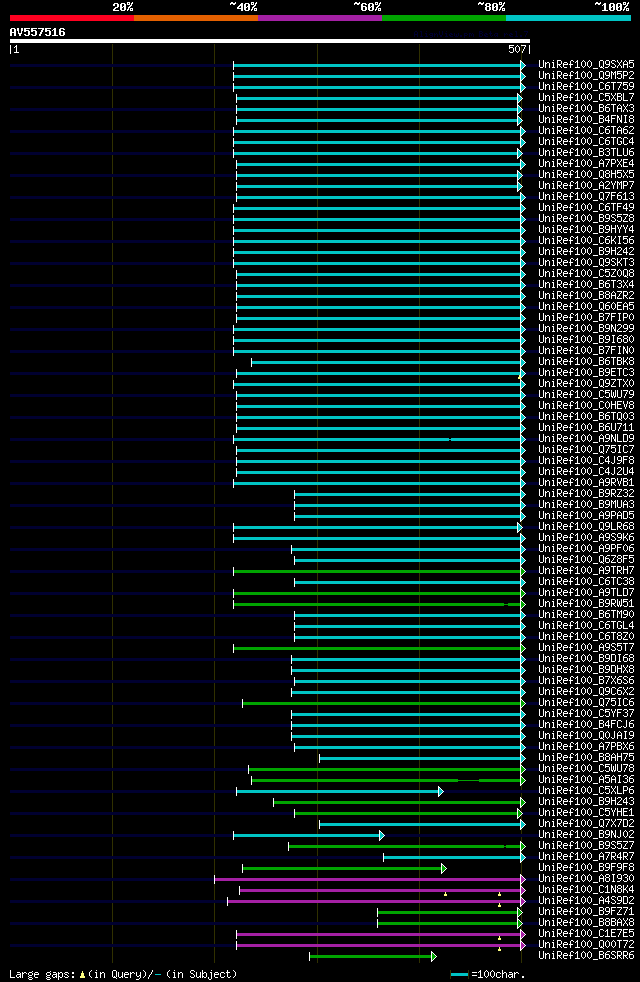Screen dimensions: 640x982
Task: Click the white query sequence bar
Action: 270,41
